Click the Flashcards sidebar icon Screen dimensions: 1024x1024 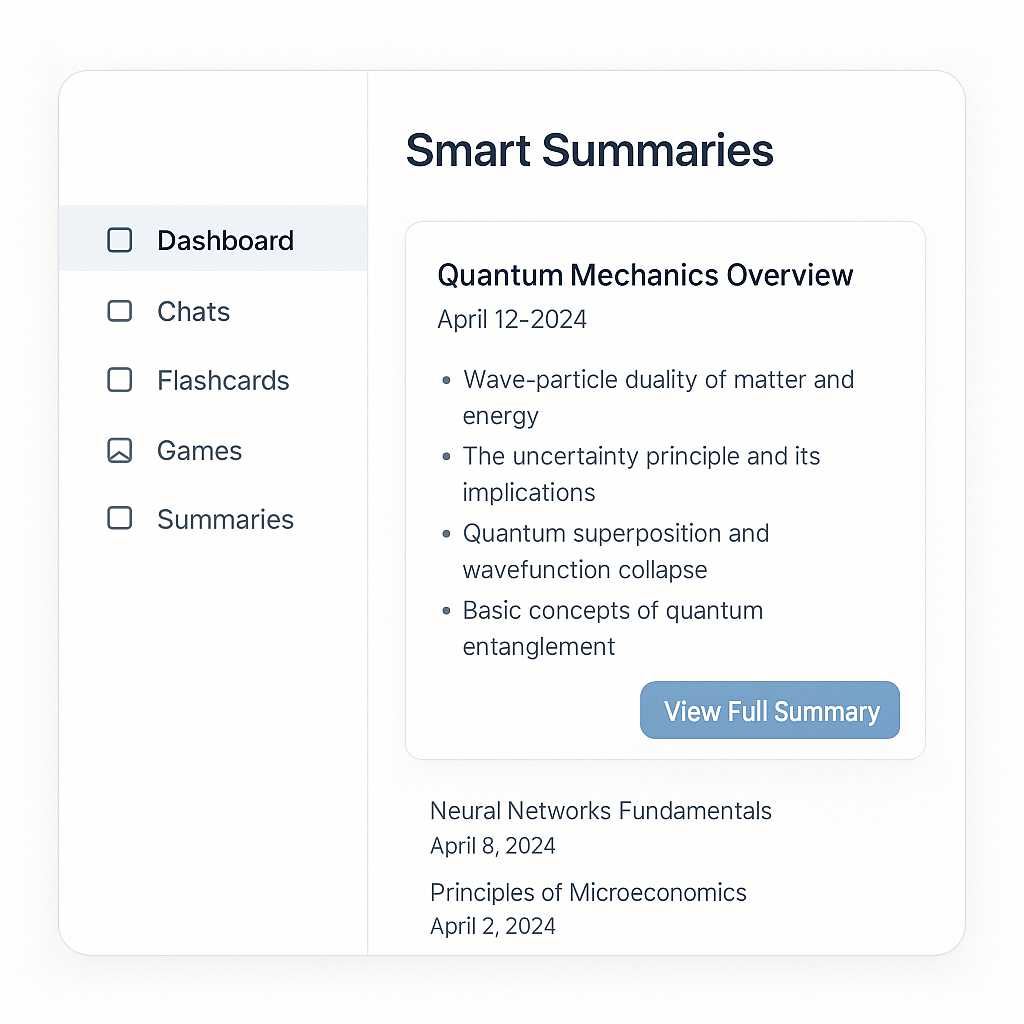pos(120,380)
